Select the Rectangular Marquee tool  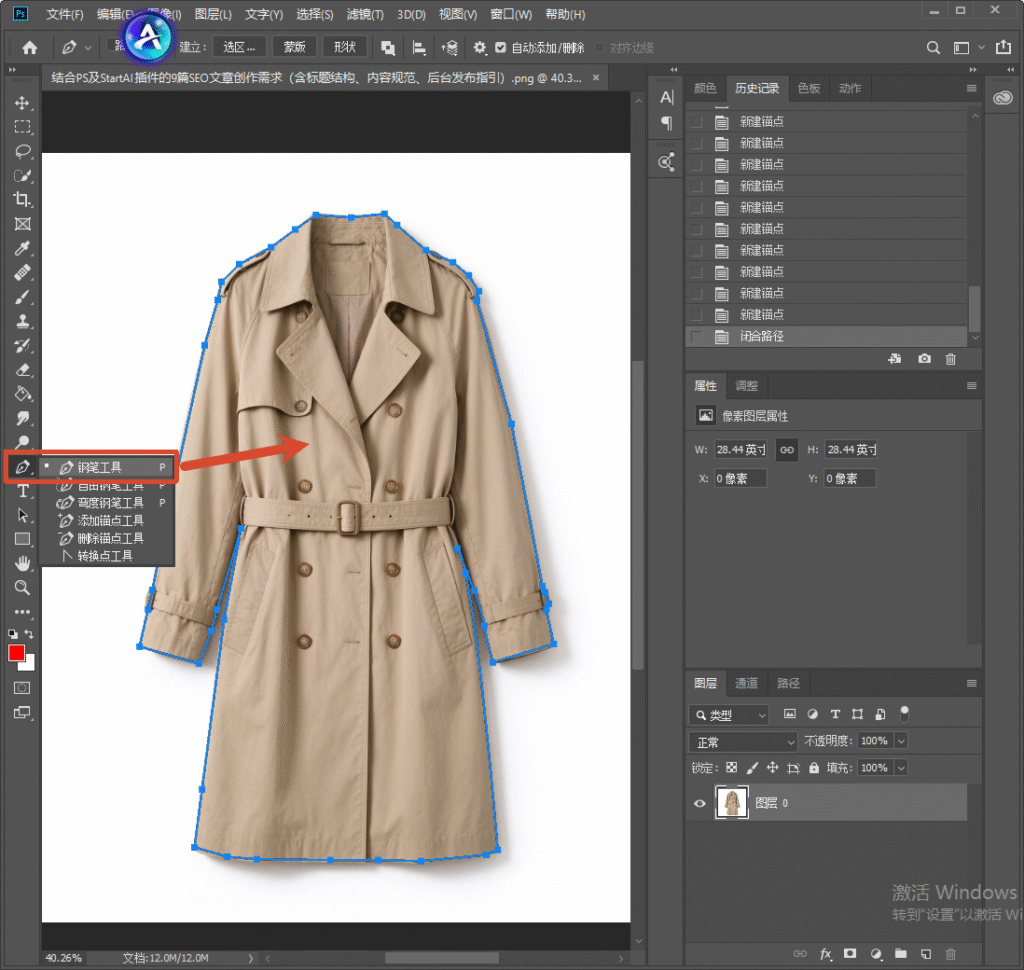click(x=22, y=127)
